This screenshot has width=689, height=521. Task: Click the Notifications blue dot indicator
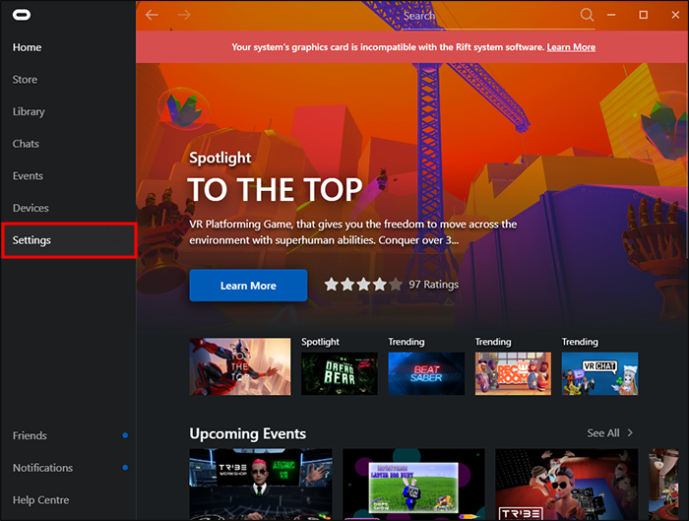(125, 467)
